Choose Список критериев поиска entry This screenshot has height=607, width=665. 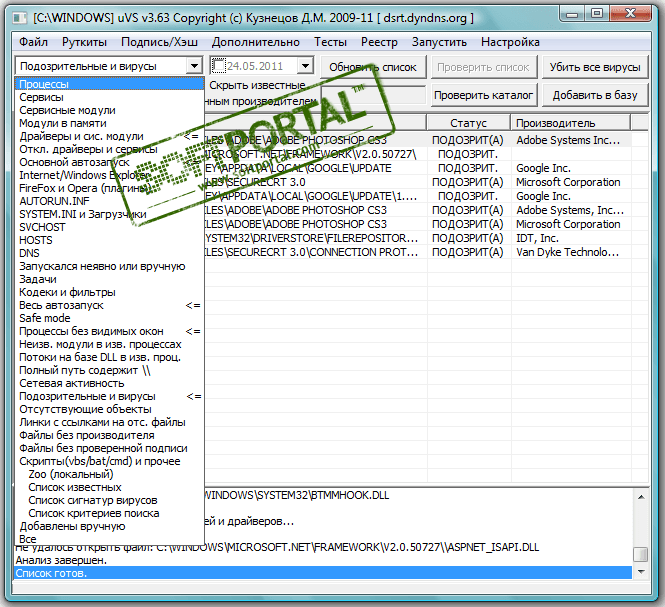[x=109, y=513]
